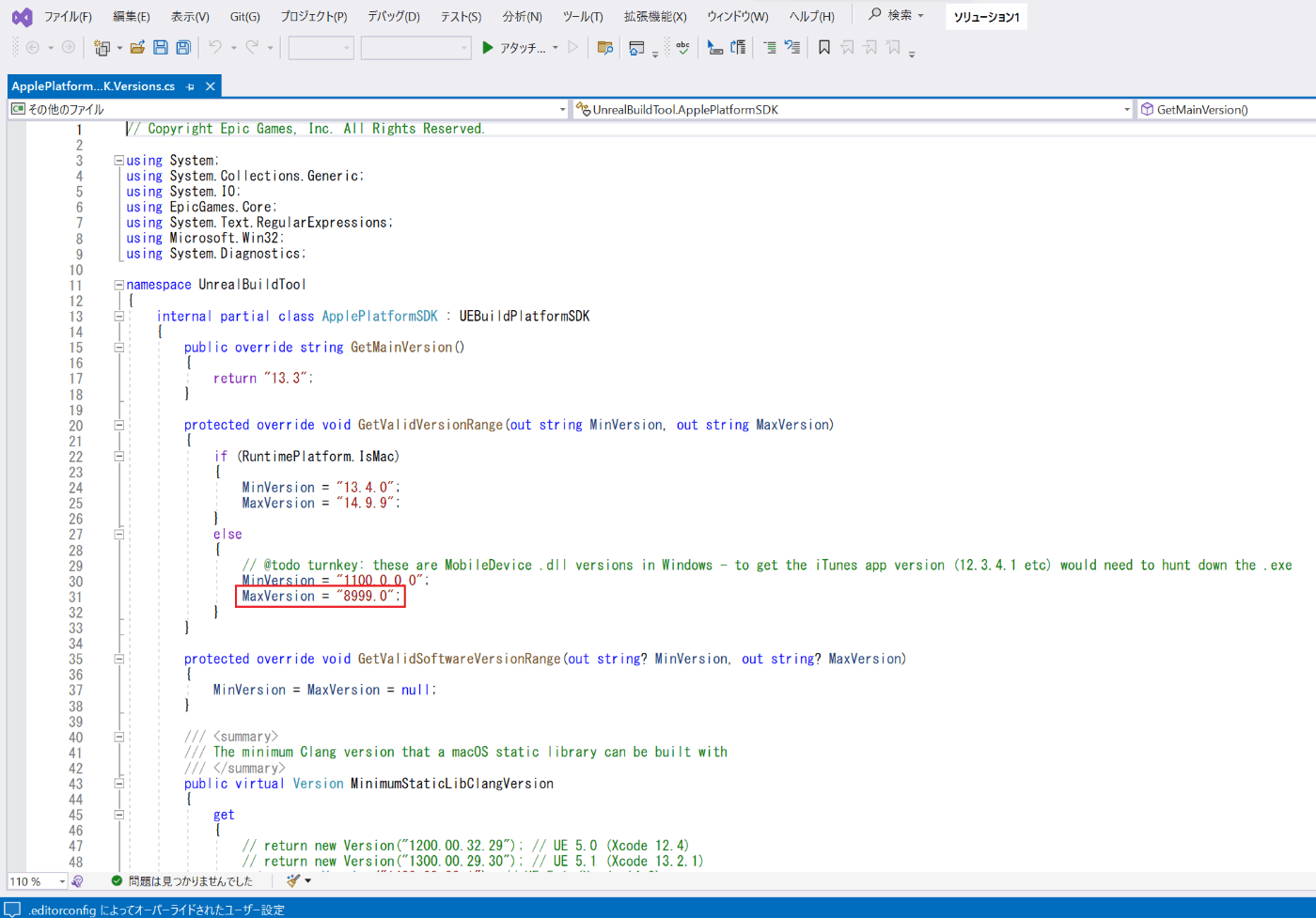Open the 表示(V) menu
The height and width of the screenshot is (918, 1316).
click(x=190, y=17)
